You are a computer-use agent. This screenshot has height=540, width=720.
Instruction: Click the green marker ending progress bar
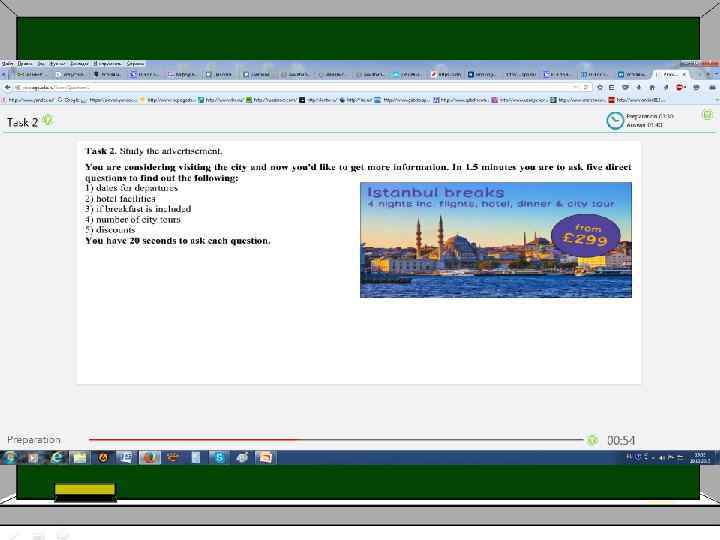coord(592,439)
